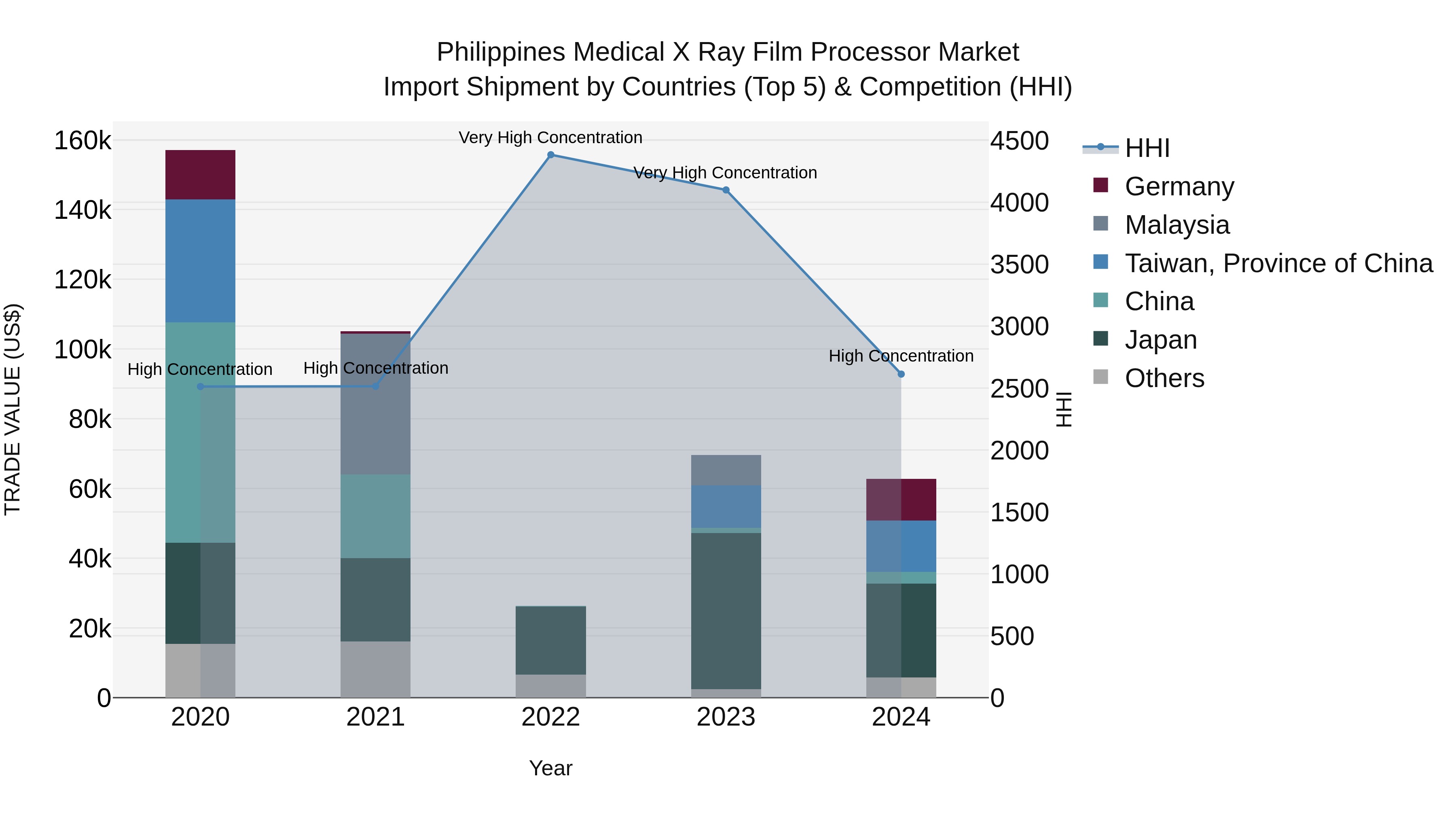Viewport: 1456px width, 819px height.
Task: Toggle Malaysia series in legend
Action: pos(1162,224)
